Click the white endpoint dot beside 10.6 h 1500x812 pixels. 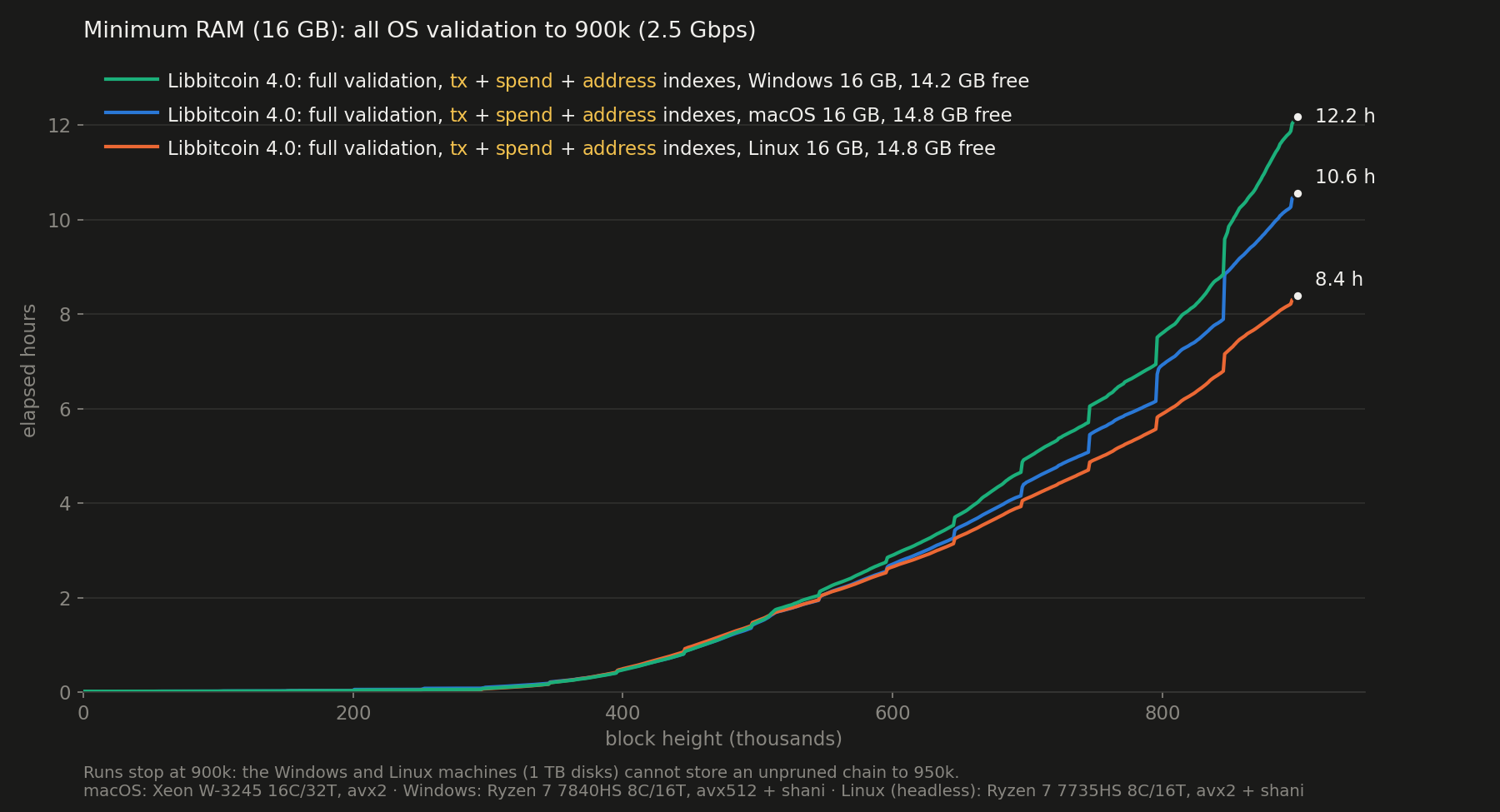[1297, 194]
